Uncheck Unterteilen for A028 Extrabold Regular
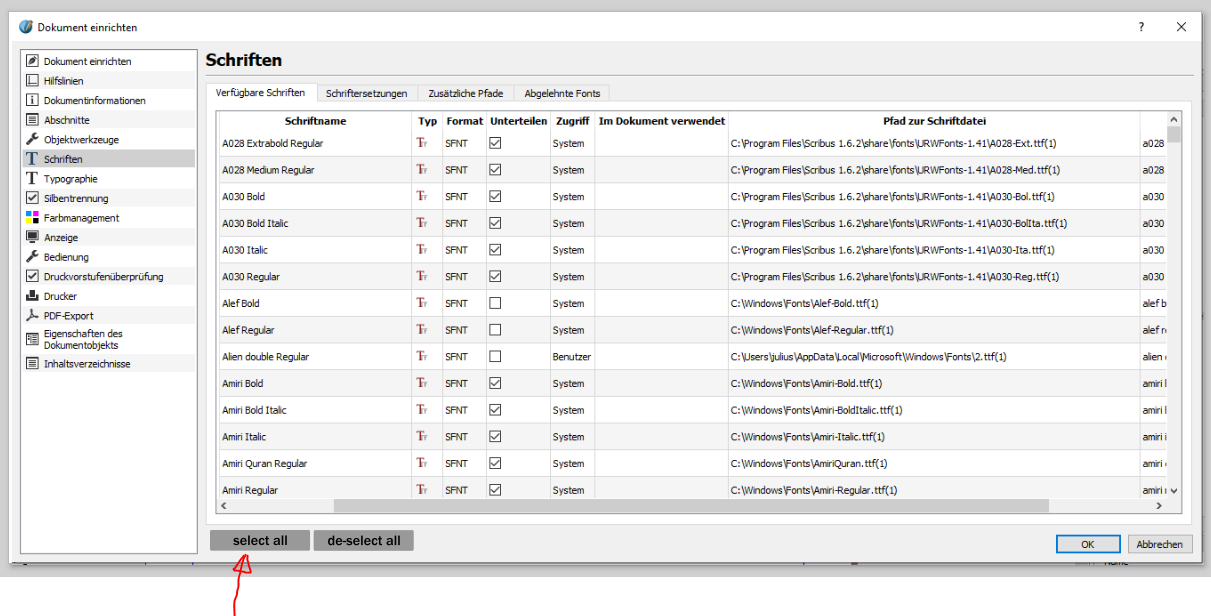 click(x=495, y=143)
